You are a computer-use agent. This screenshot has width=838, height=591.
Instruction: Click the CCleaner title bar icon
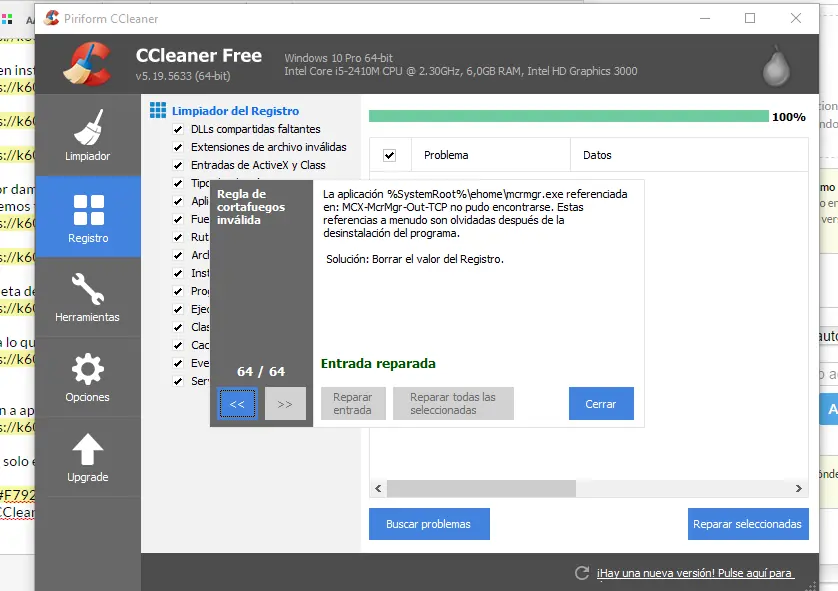tap(51, 18)
